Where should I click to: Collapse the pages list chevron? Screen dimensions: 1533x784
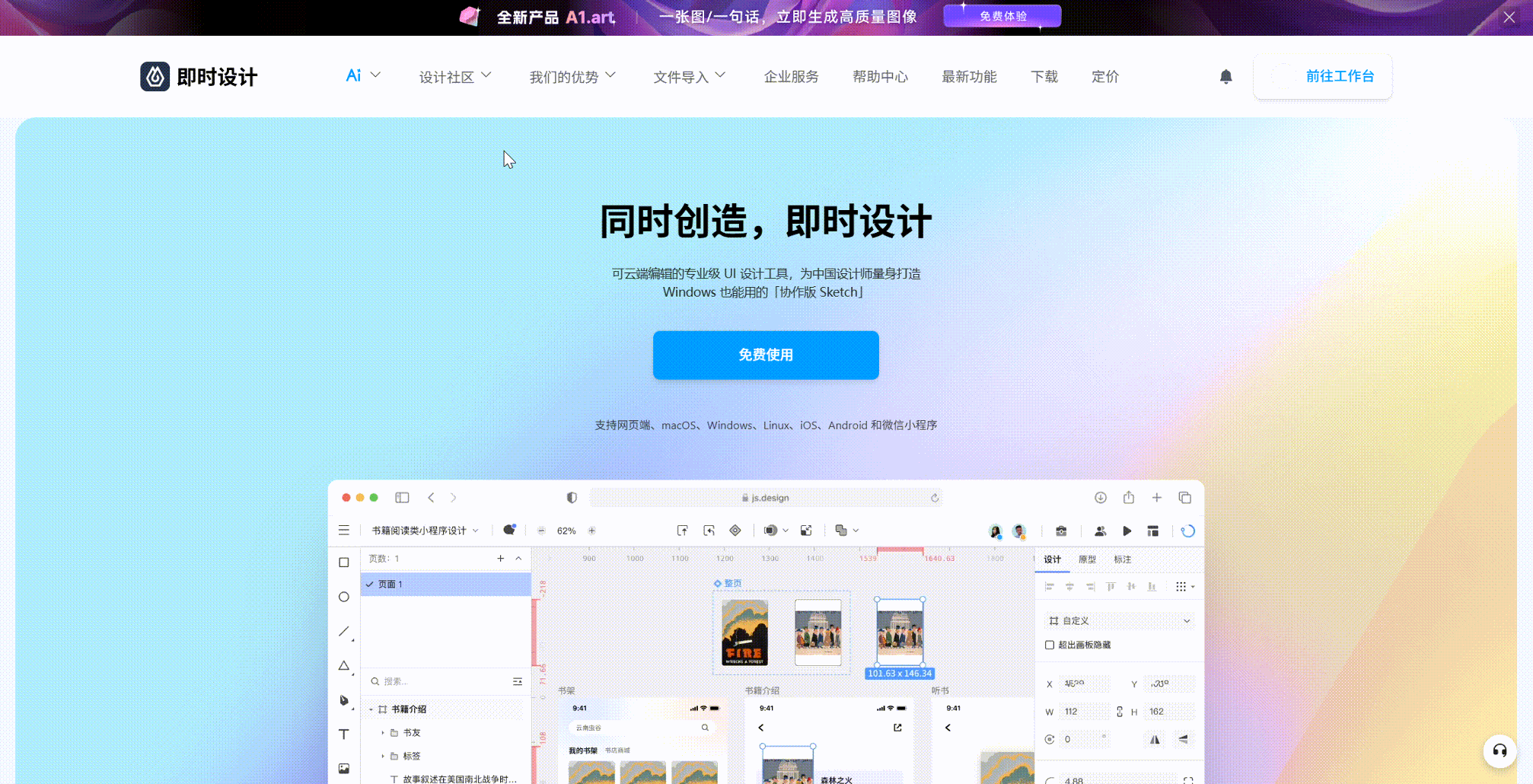tap(518, 559)
